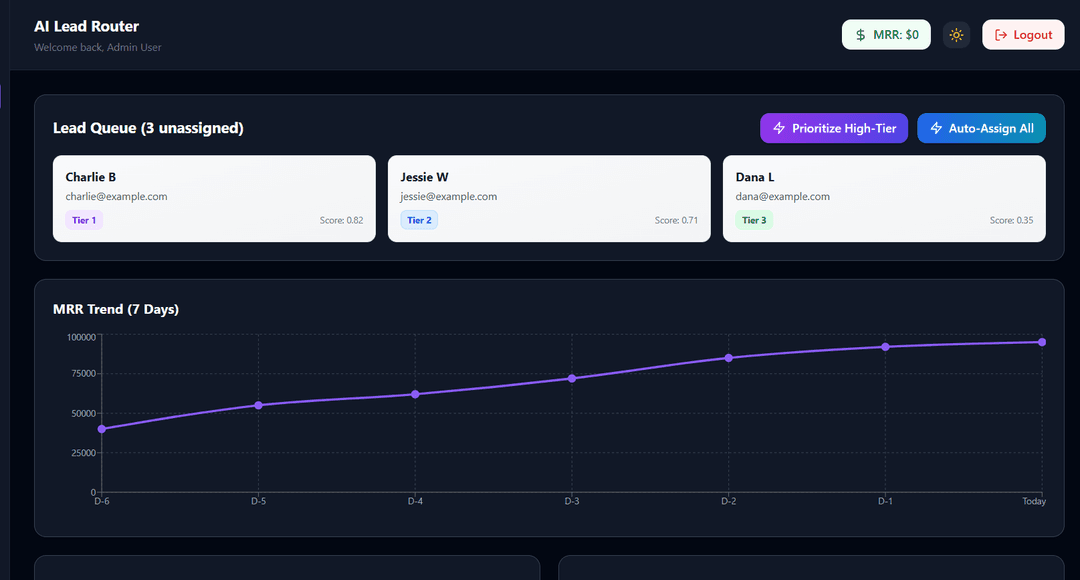Click the Tier 1 badge
Image resolution: width=1080 pixels, height=580 pixels.
[x=84, y=220]
